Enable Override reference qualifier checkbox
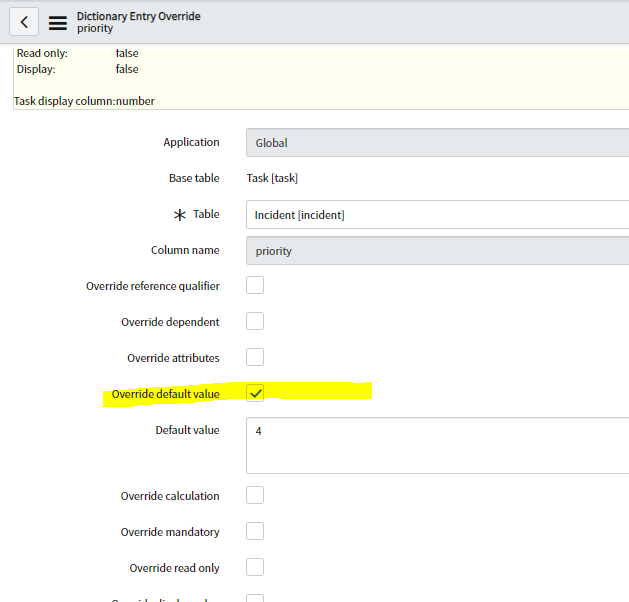The width and height of the screenshot is (629, 602). 255,286
